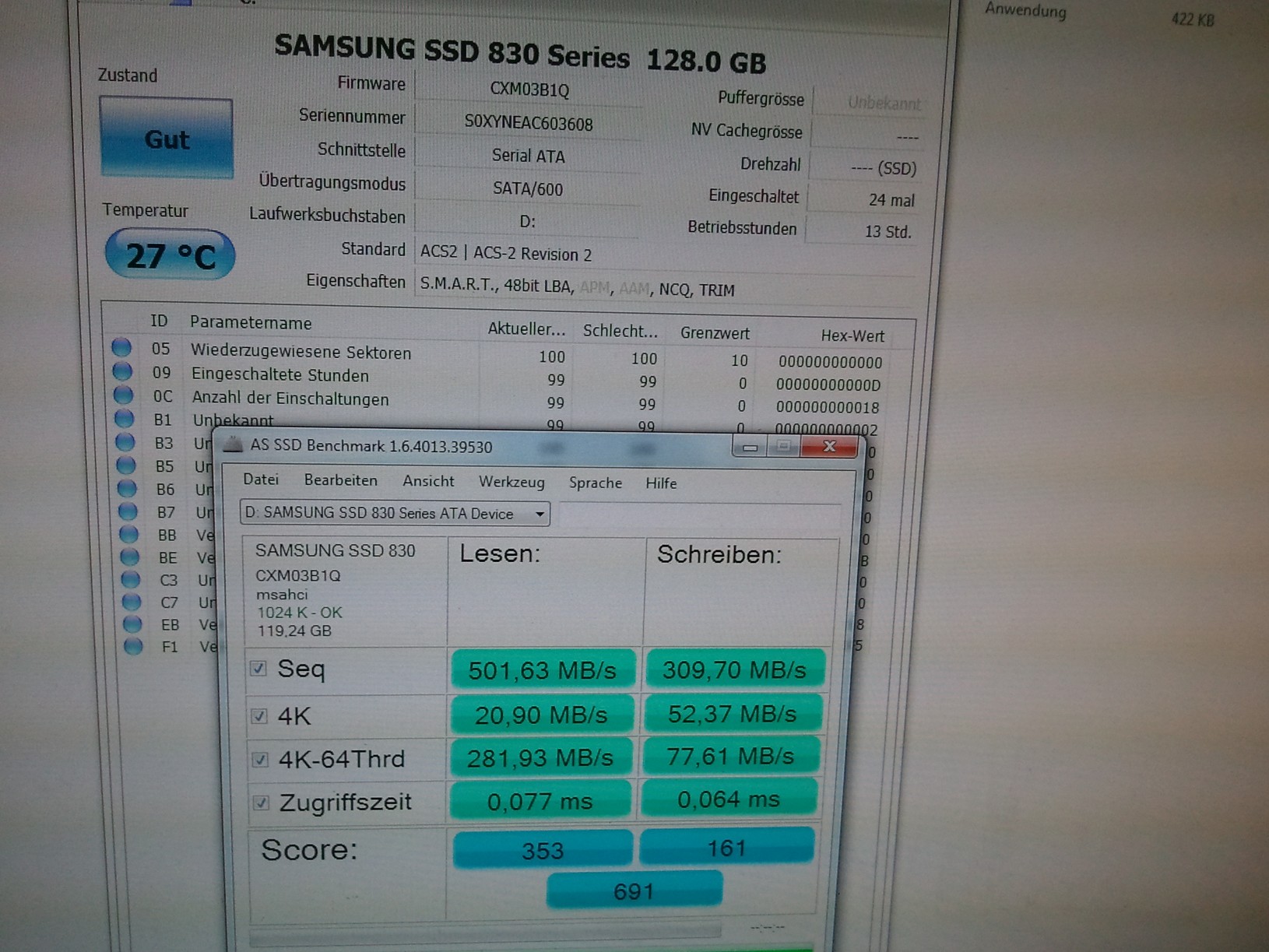Viewport: 1269px width, 952px height.
Task: Toggle the 4K-64Thrd benchmark checkbox
Action: 260,759
